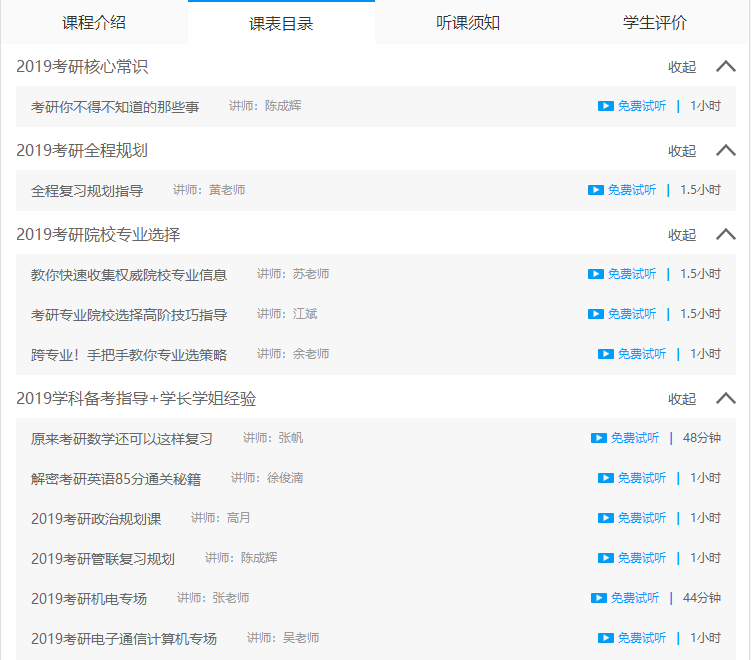751x660 pixels.
Task: Click video icon for 2019考研机电专场
Action: point(598,598)
